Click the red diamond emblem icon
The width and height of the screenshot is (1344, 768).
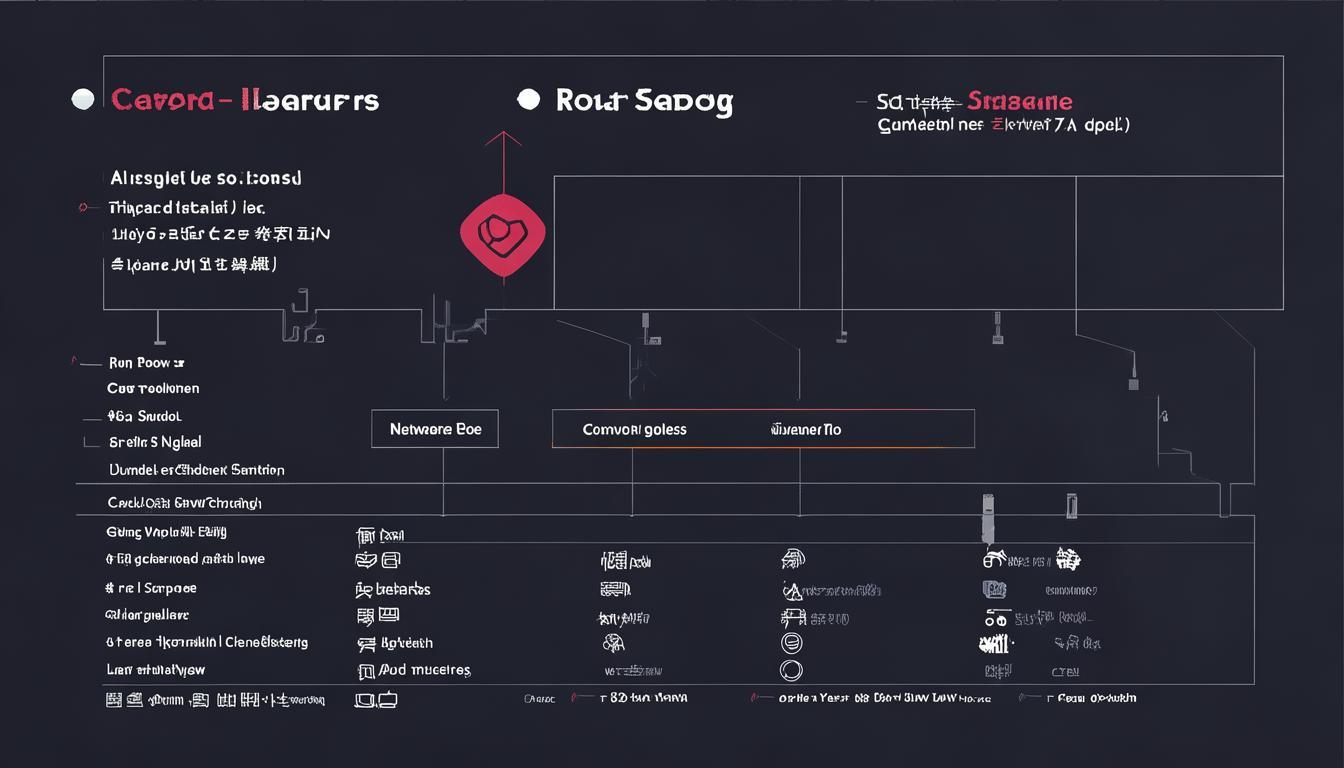click(502, 233)
